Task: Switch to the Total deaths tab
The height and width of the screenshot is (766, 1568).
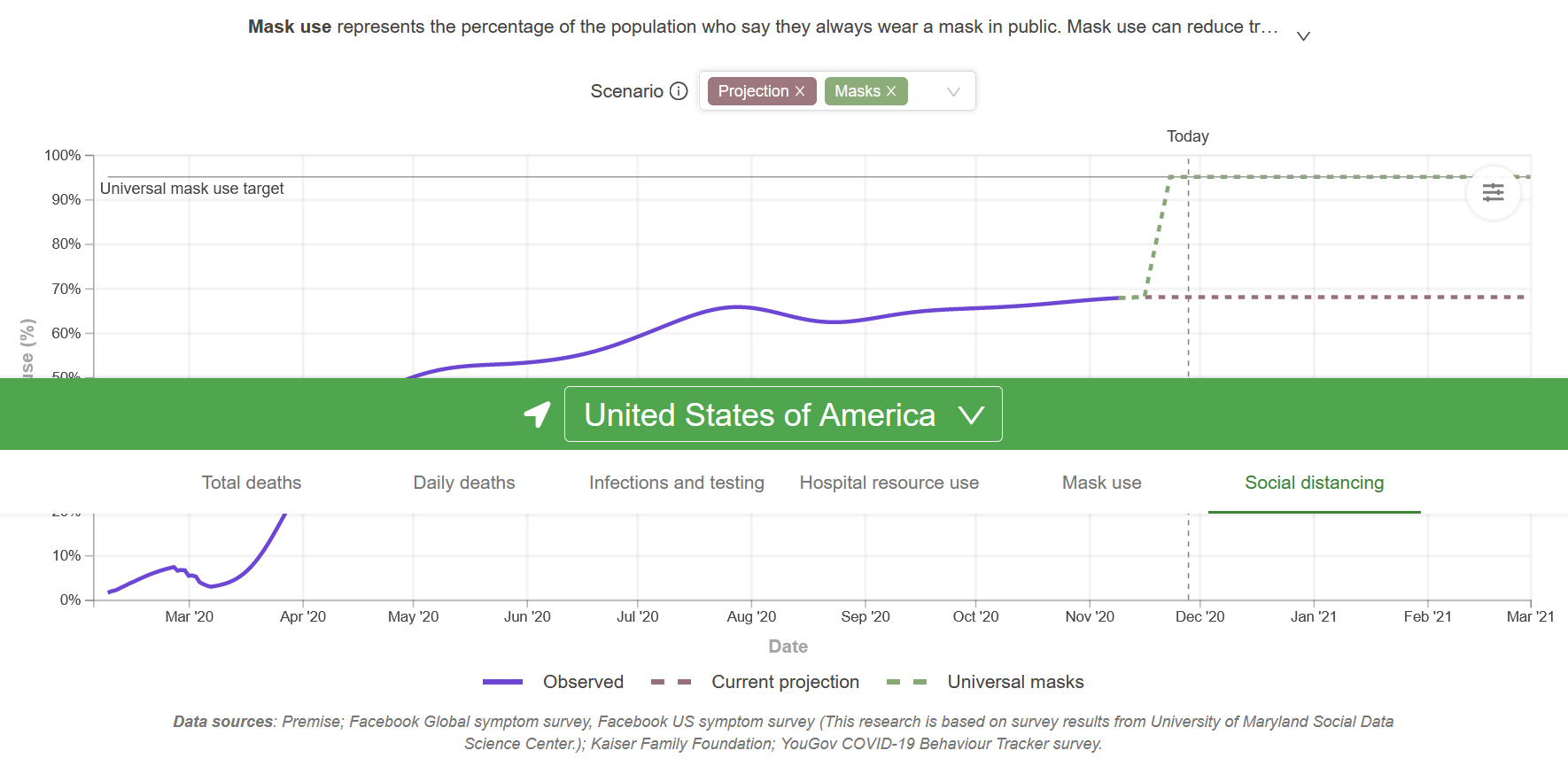Action: [x=252, y=483]
